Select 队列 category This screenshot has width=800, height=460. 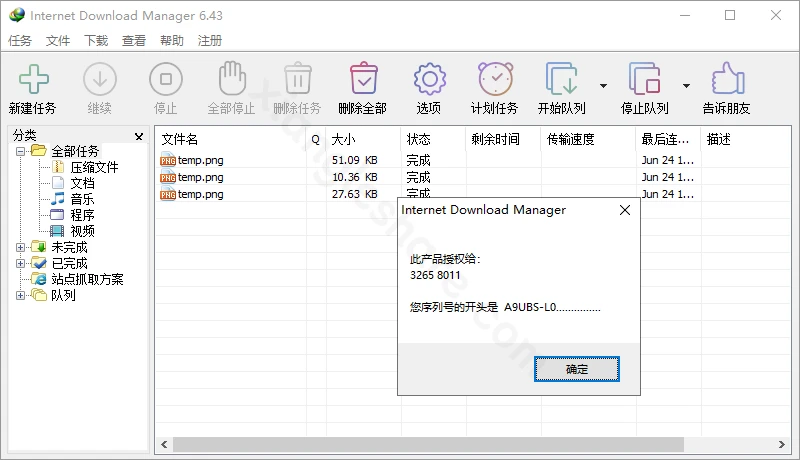point(63,295)
